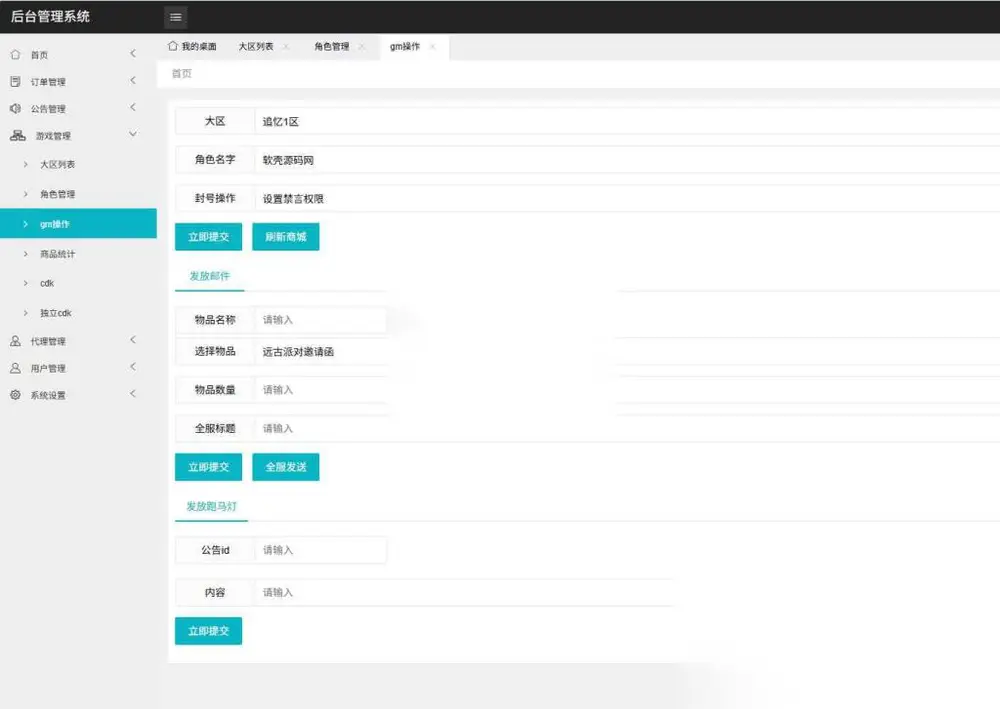
Task: Click 立即提交 under the 内容 field
Action: point(209,631)
